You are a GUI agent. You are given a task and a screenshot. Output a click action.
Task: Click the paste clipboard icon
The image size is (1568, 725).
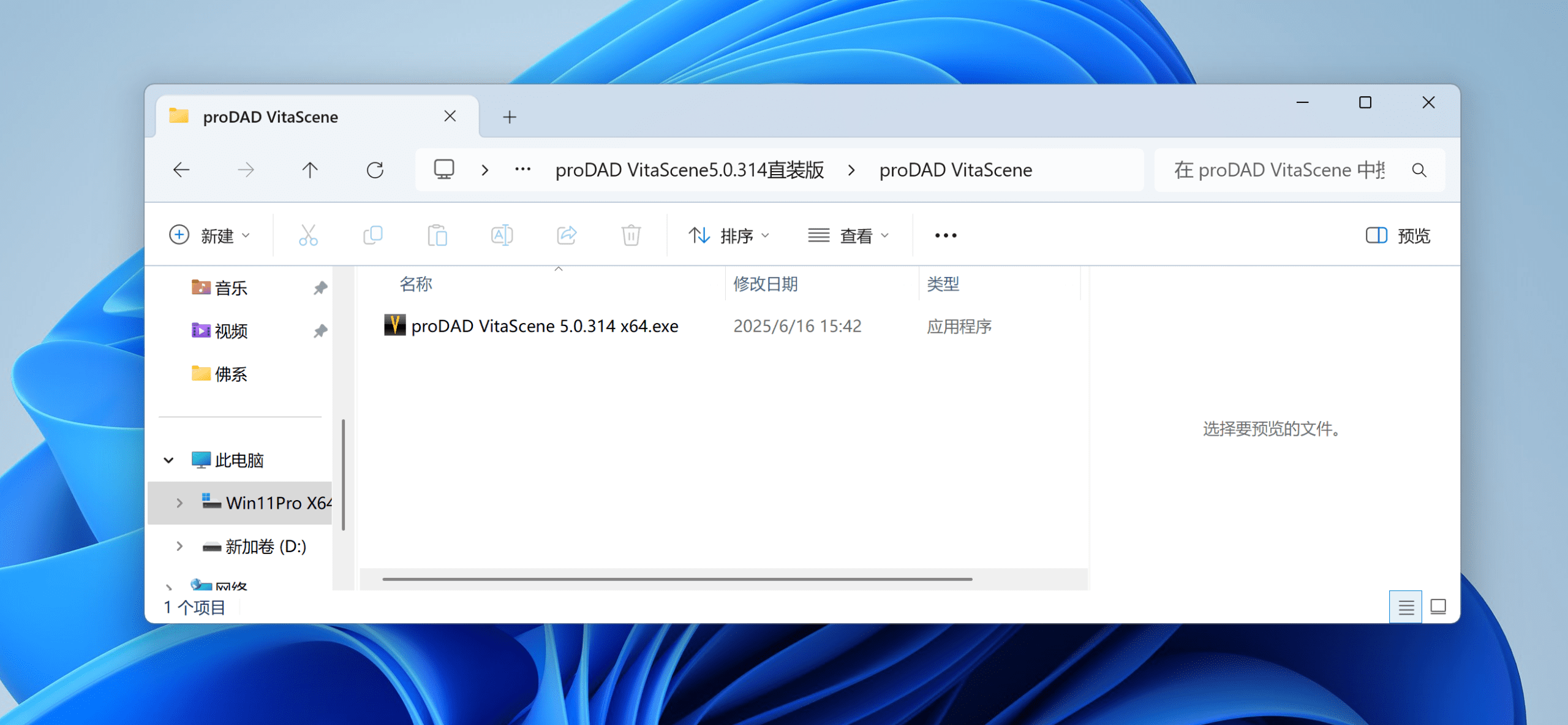click(437, 235)
